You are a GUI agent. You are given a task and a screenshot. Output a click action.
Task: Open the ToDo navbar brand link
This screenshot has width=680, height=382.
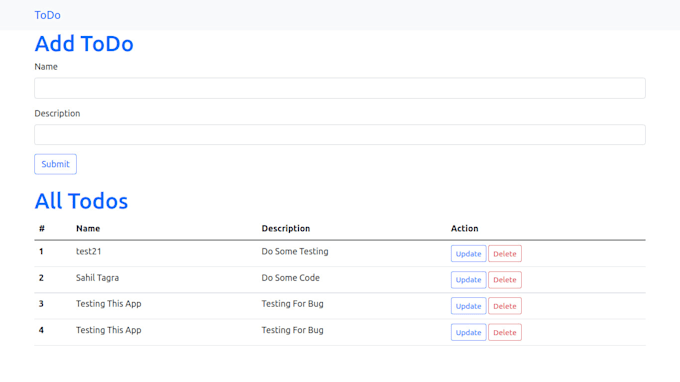point(47,15)
